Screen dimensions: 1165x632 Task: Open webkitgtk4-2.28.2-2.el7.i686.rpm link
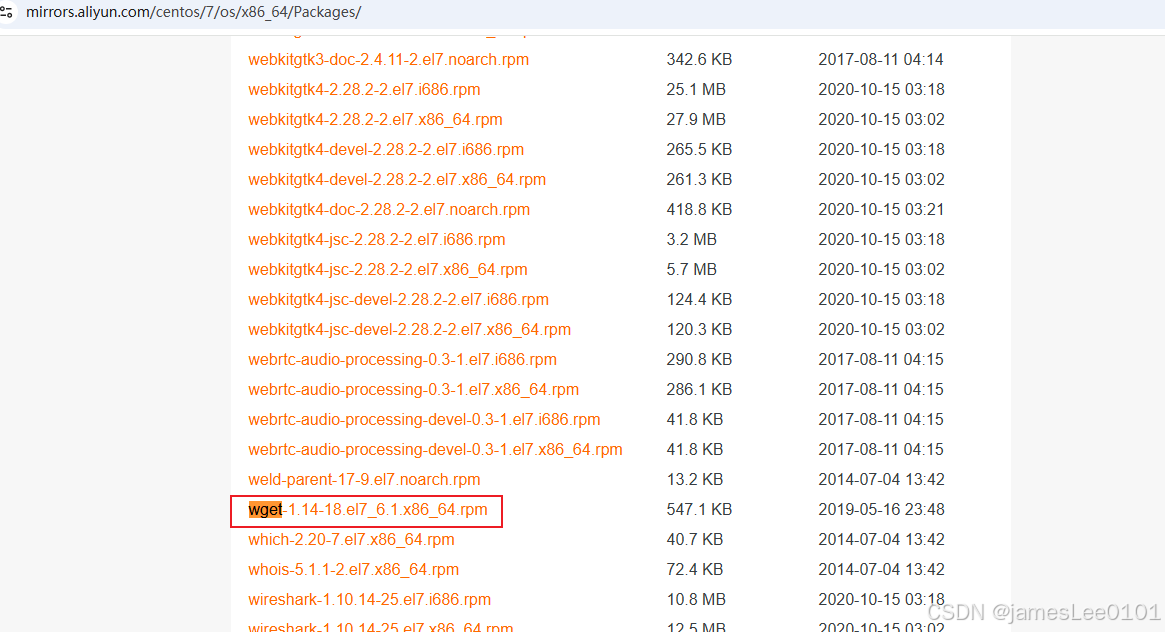364,90
